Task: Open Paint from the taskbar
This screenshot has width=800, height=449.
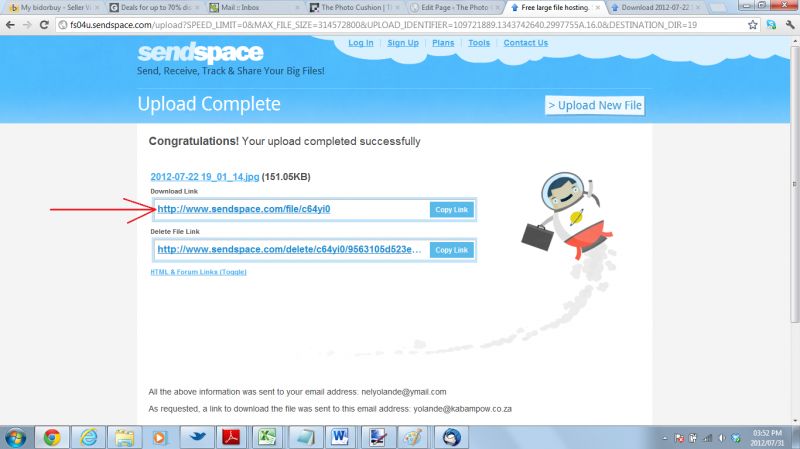Action: [x=413, y=437]
